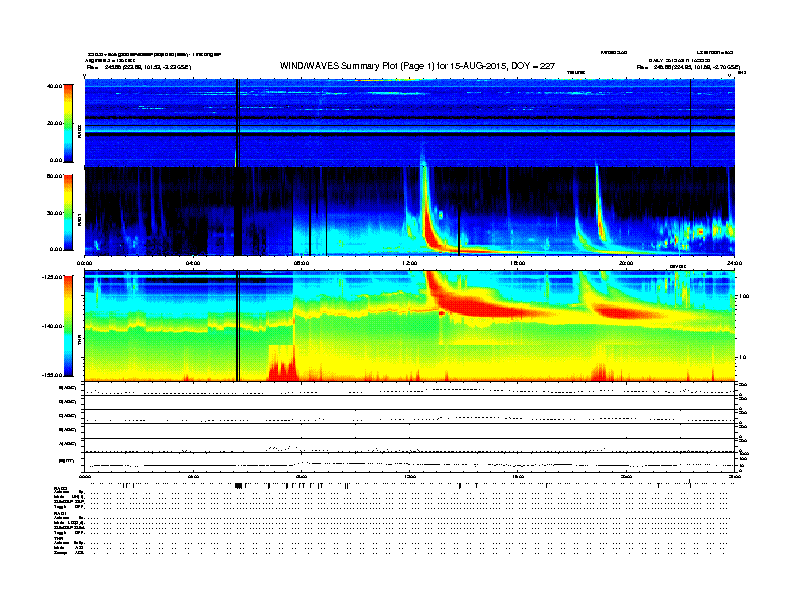Click the RAD1 vertical axis label
The height and width of the screenshot is (612, 792).
79,219
